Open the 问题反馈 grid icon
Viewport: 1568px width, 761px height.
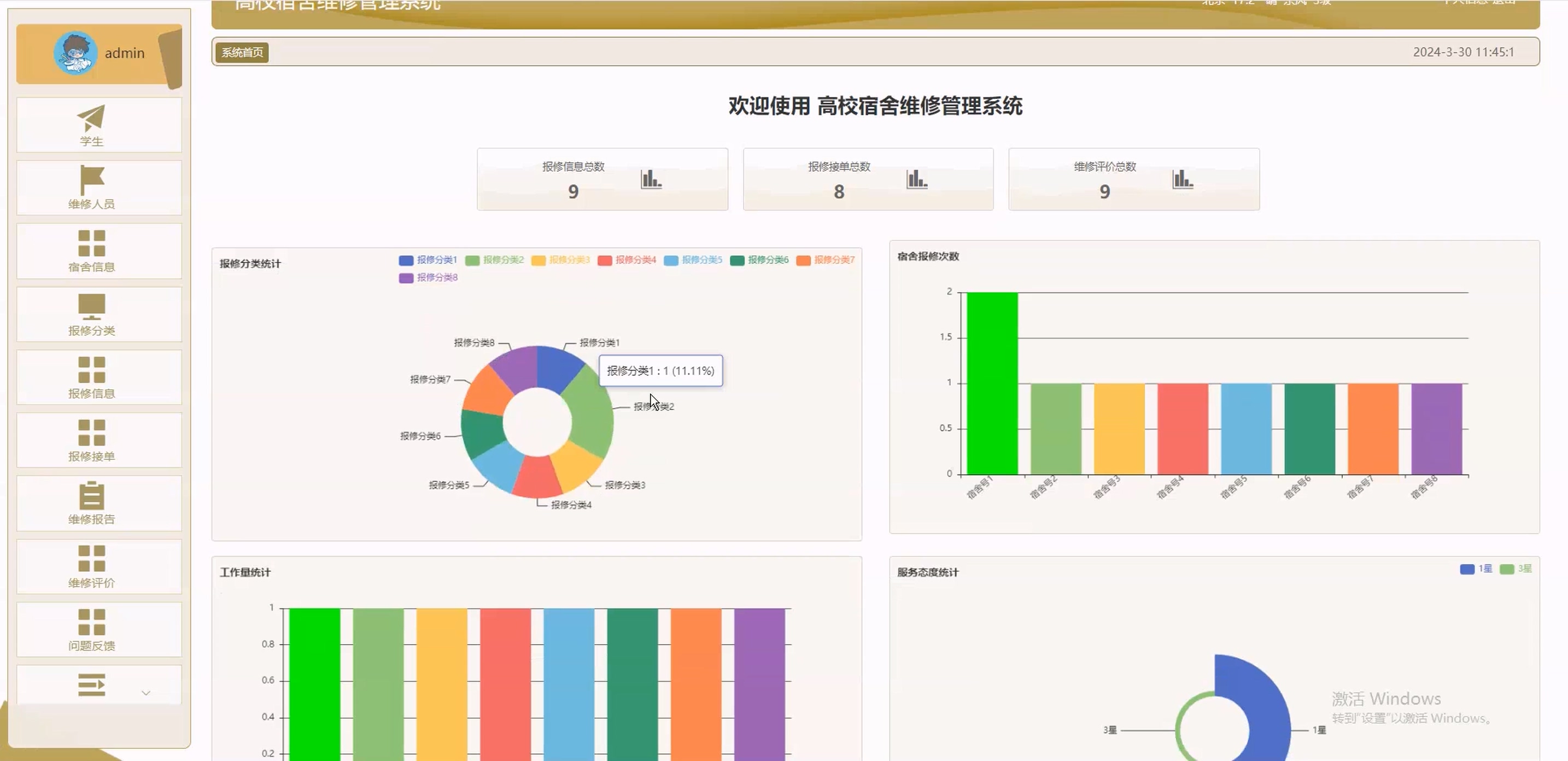pos(92,622)
